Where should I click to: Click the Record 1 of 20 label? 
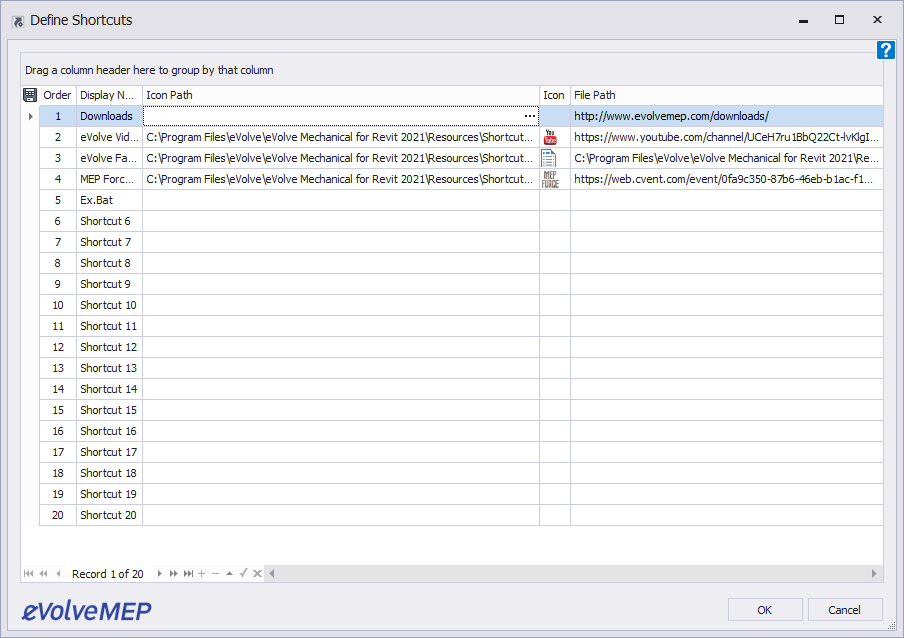108,574
